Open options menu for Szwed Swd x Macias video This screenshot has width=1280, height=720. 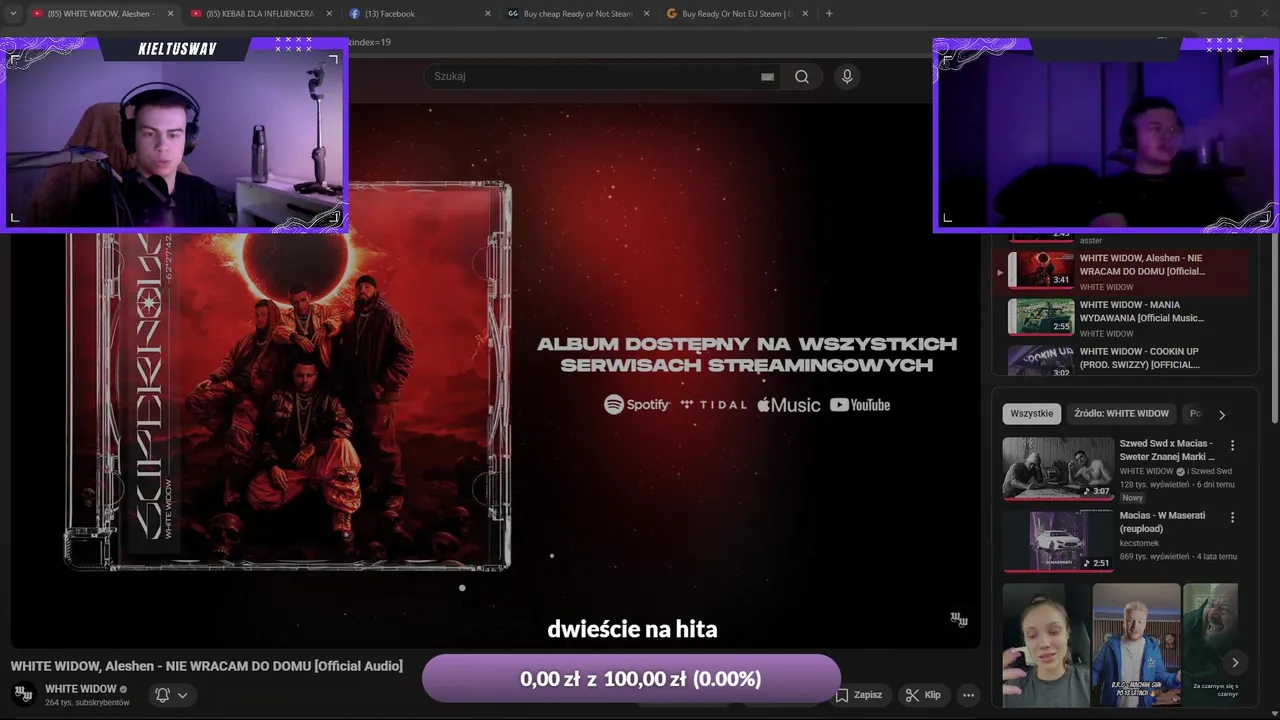point(1232,445)
